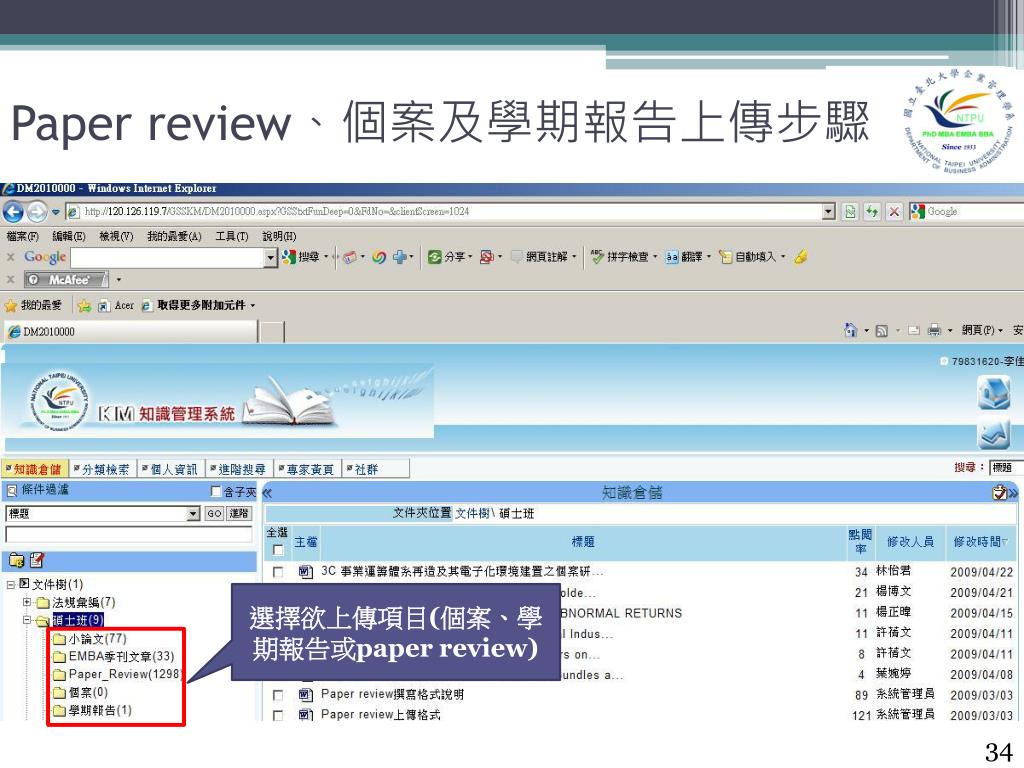This screenshot has width=1024, height=768.
Task: Click the Print icon in command bar
Action: (x=935, y=331)
